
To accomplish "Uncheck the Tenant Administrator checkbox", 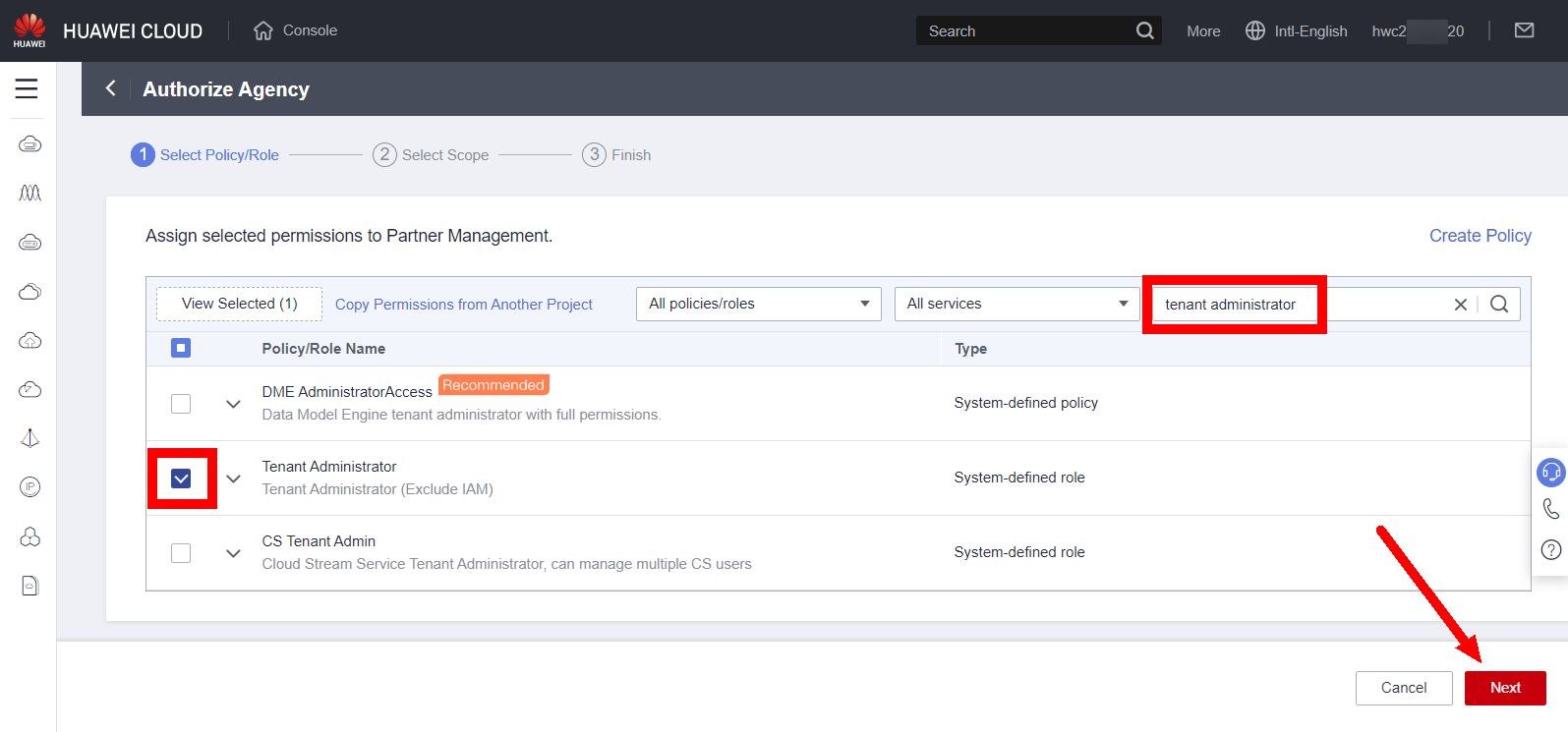I will (181, 479).
